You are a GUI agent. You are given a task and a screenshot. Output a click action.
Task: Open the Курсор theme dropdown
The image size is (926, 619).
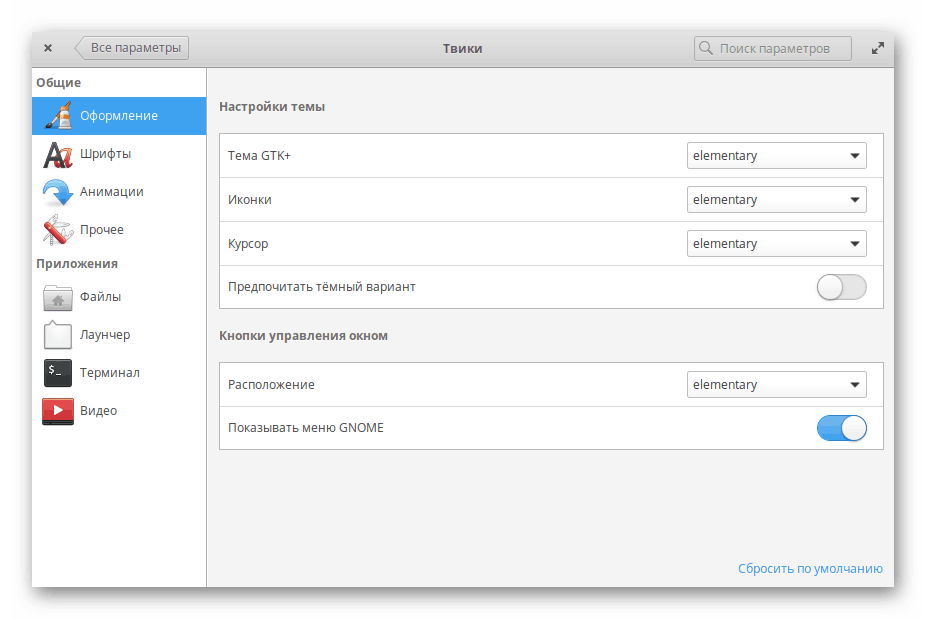[776, 244]
